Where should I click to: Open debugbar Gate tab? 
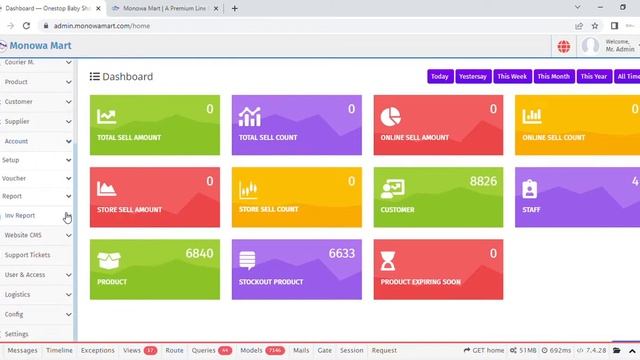pyautogui.click(x=324, y=350)
